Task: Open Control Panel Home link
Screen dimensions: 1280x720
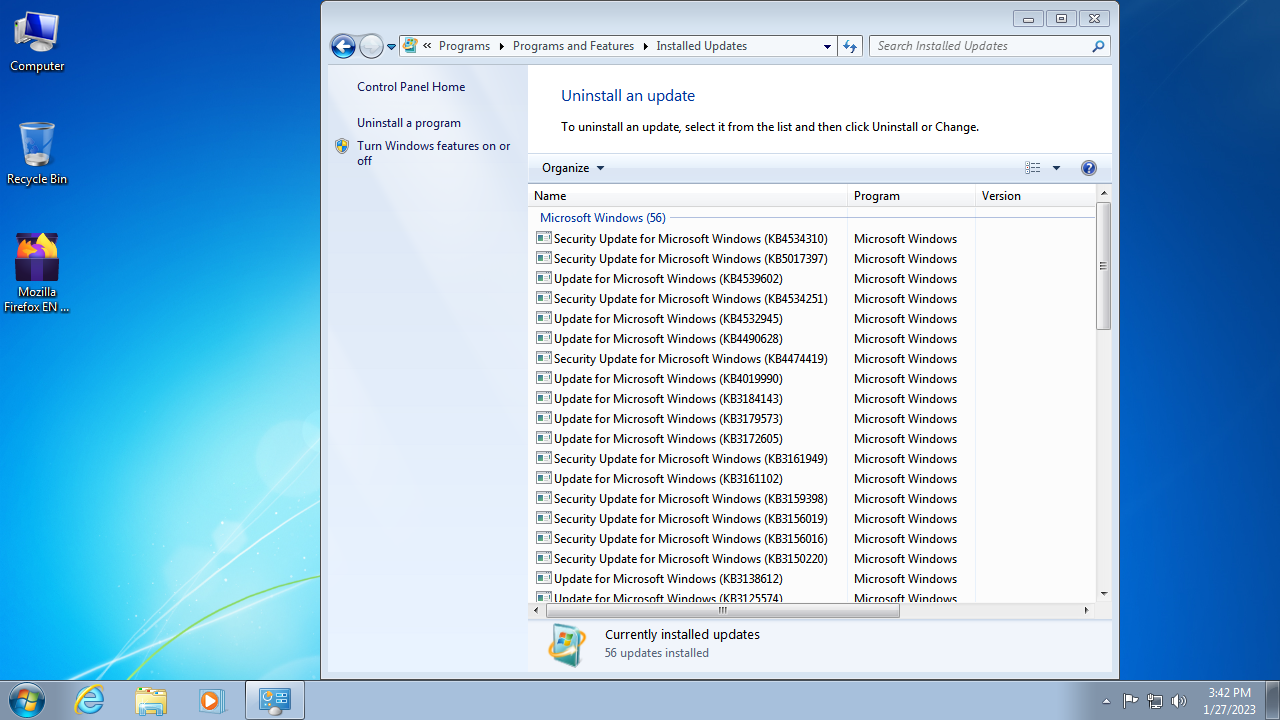Action: pos(411,87)
